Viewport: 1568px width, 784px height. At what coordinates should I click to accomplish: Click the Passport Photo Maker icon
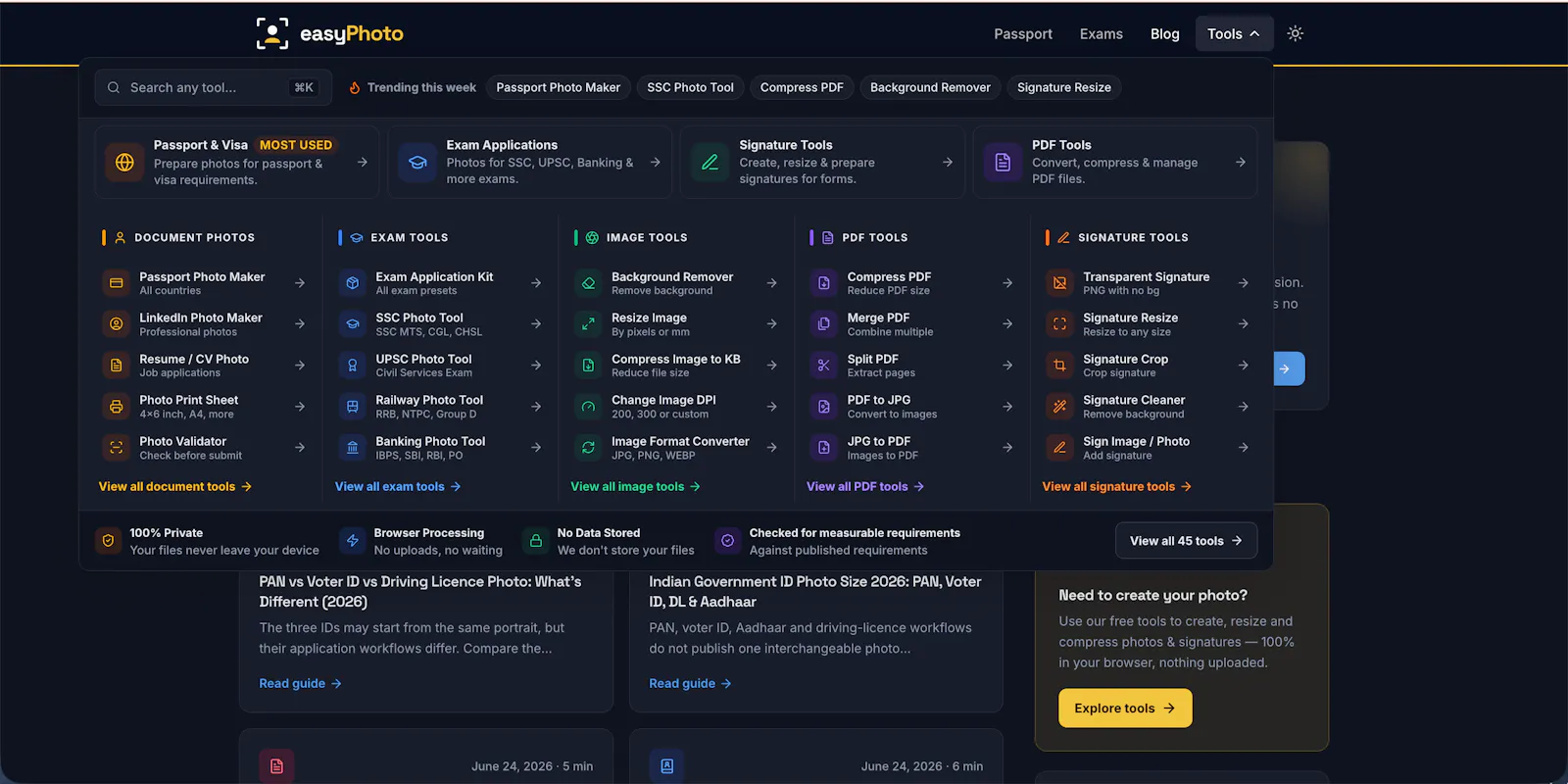pos(117,283)
